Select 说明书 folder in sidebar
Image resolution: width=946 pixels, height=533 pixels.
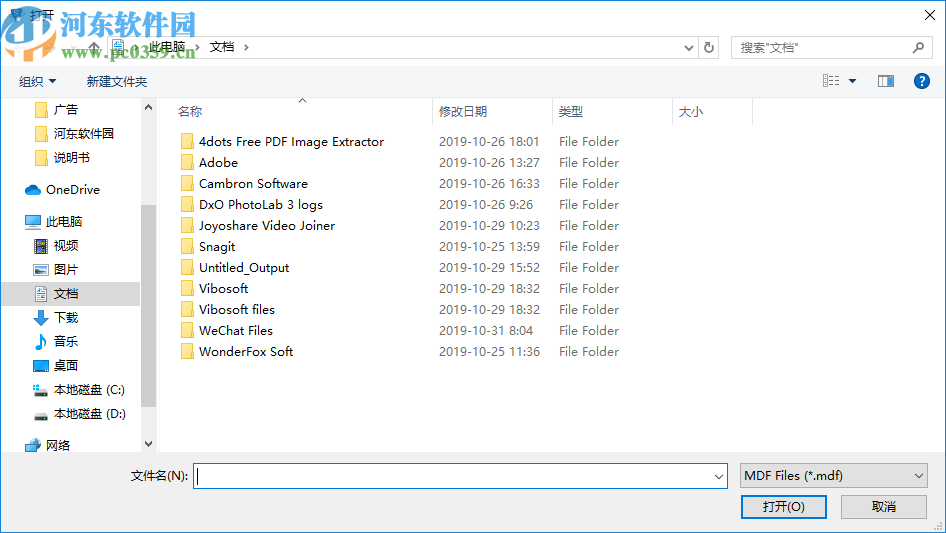(x=71, y=158)
